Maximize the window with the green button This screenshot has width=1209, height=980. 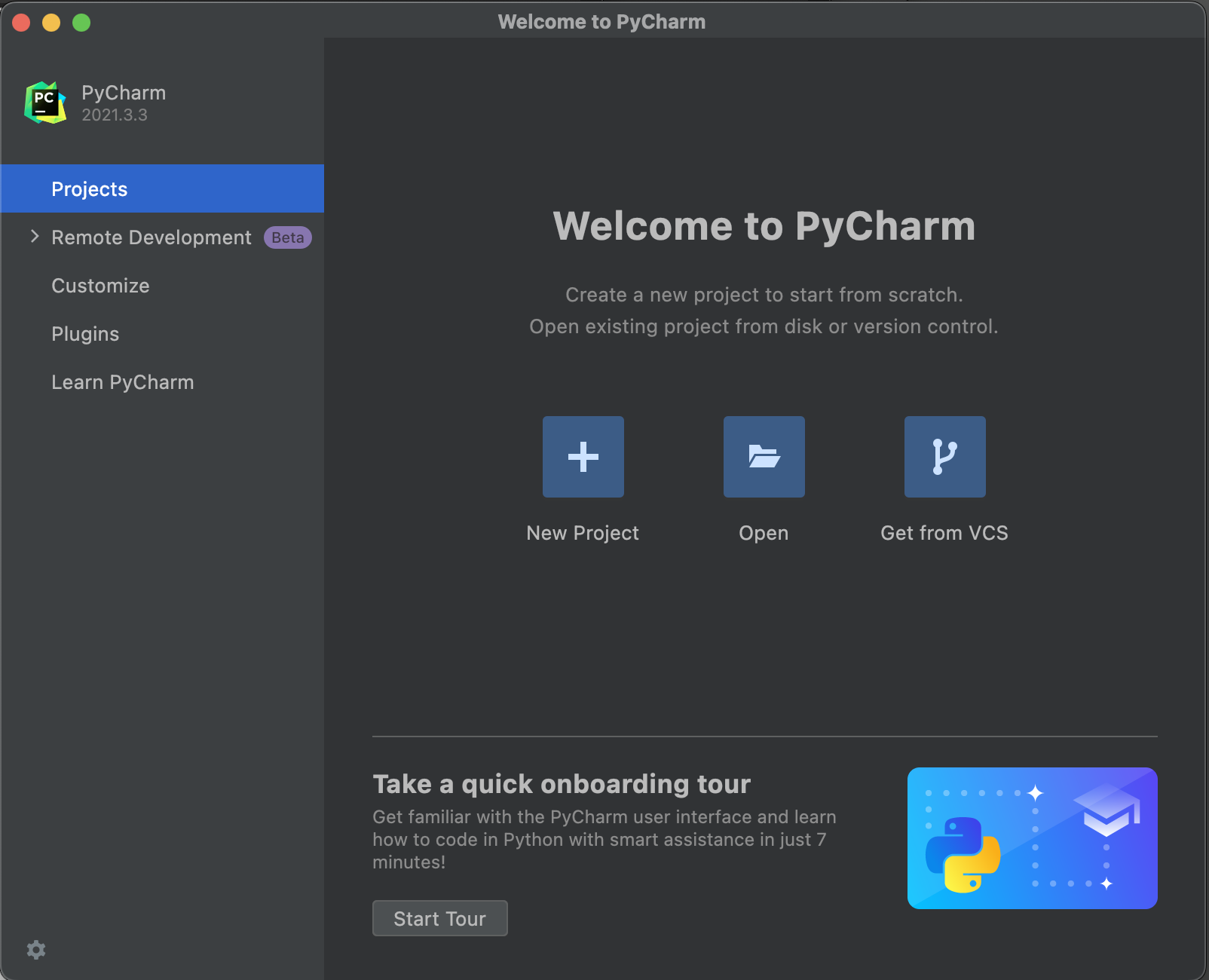click(x=81, y=23)
